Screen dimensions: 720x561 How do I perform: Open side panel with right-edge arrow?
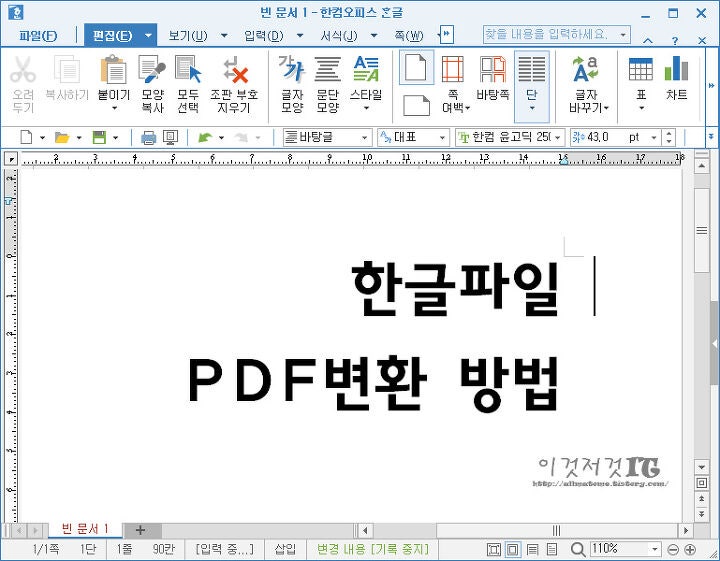[714, 343]
